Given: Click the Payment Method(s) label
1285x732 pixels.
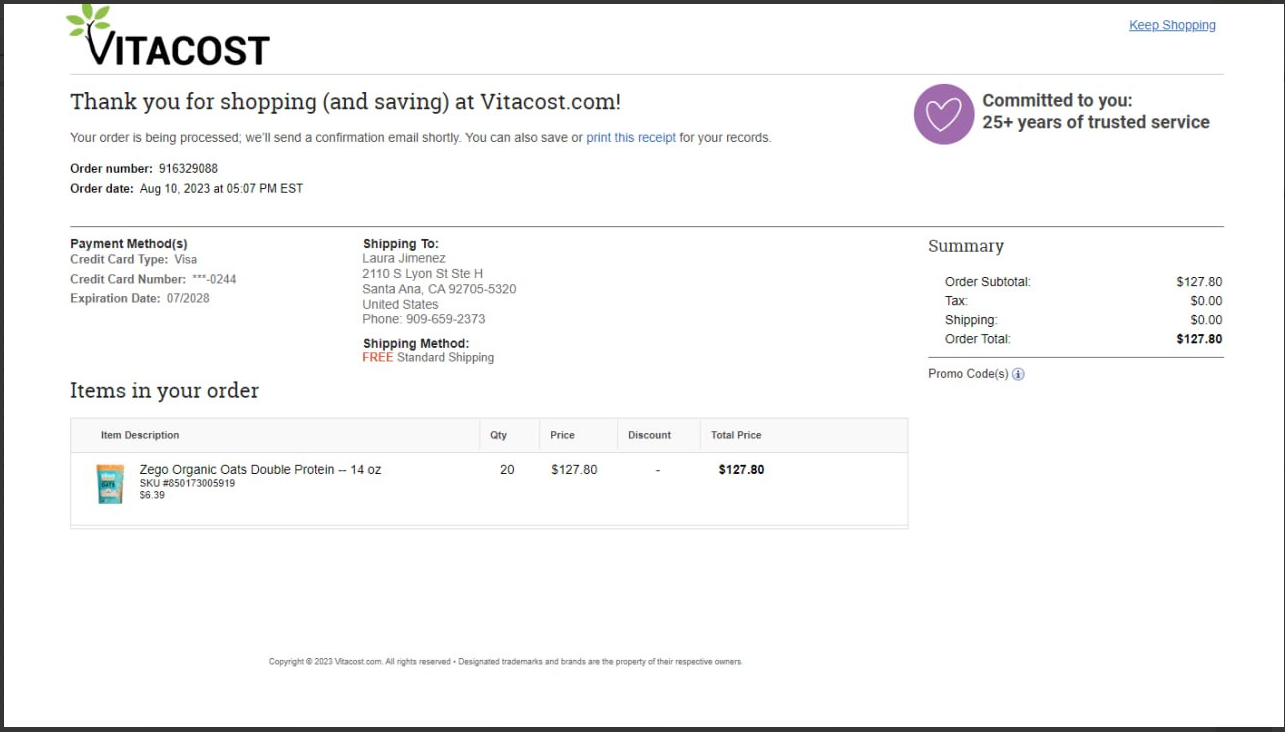Looking at the screenshot, I should click(129, 244).
